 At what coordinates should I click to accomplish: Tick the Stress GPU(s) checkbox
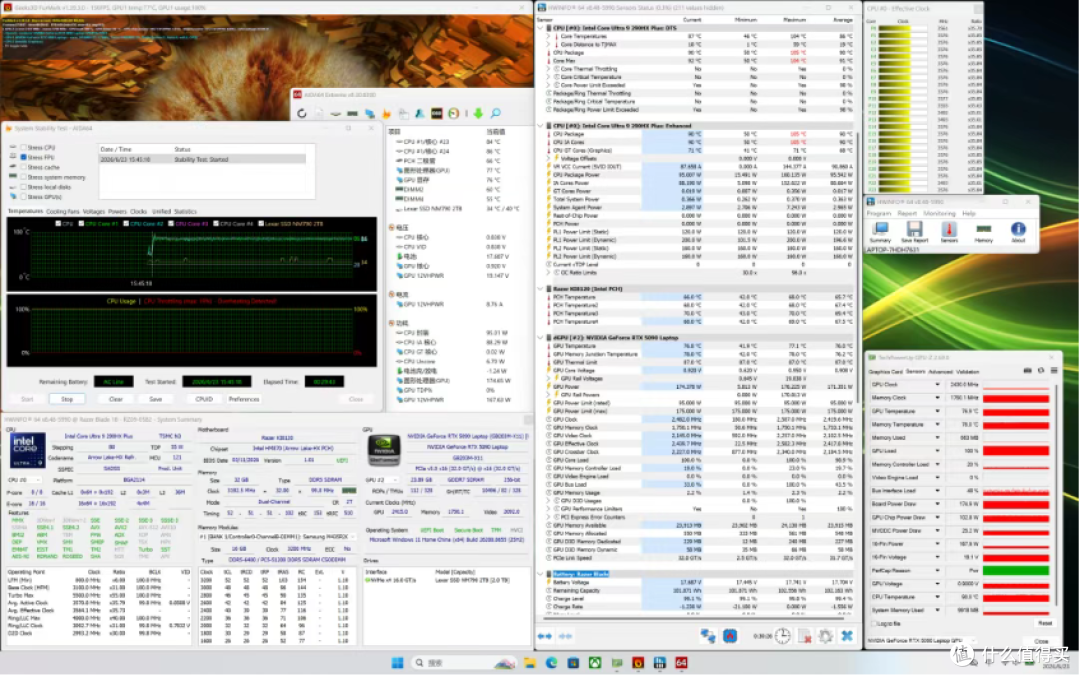(23, 196)
